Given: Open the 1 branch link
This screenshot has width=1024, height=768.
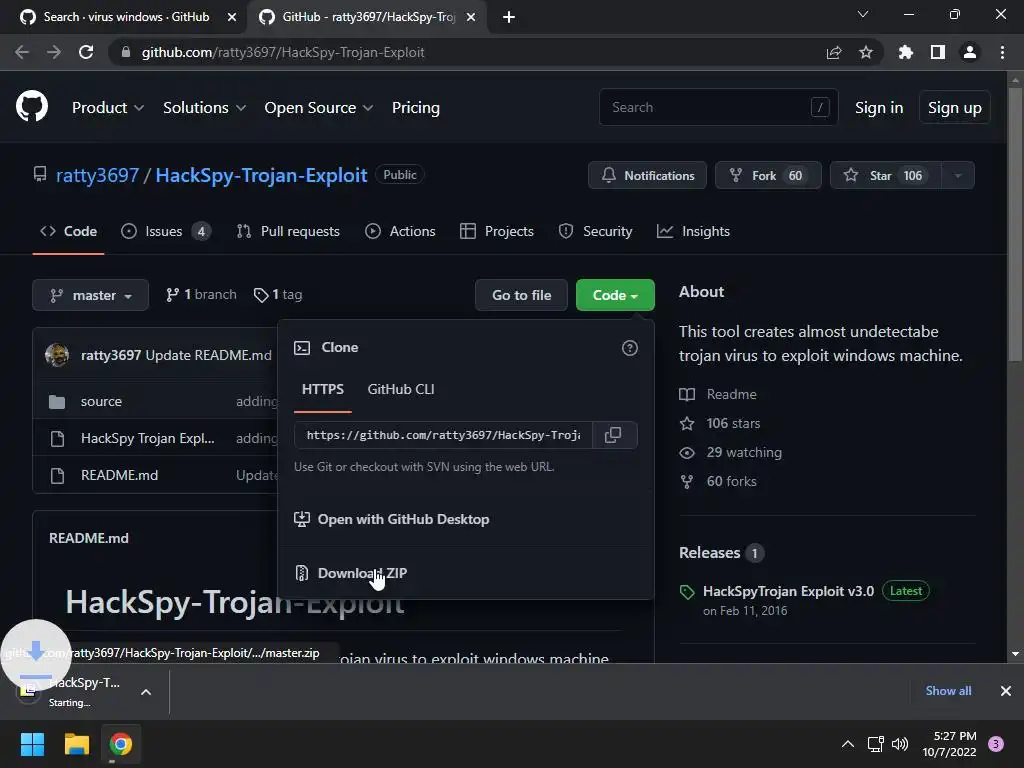Looking at the screenshot, I should (201, 295).
